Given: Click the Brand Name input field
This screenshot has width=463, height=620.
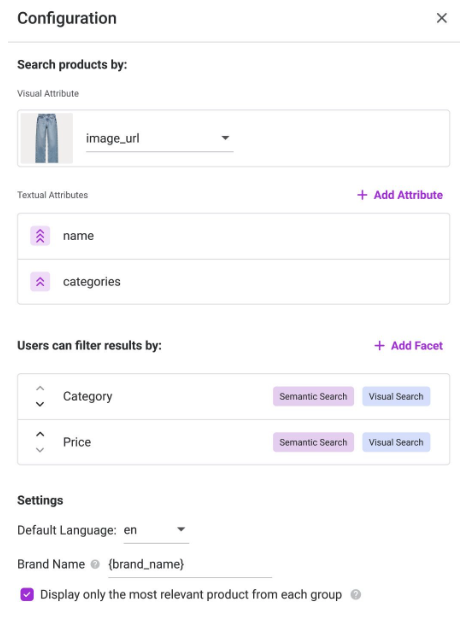Looking at the screenshot, I should pyautogui.click(x=190, y=565).
